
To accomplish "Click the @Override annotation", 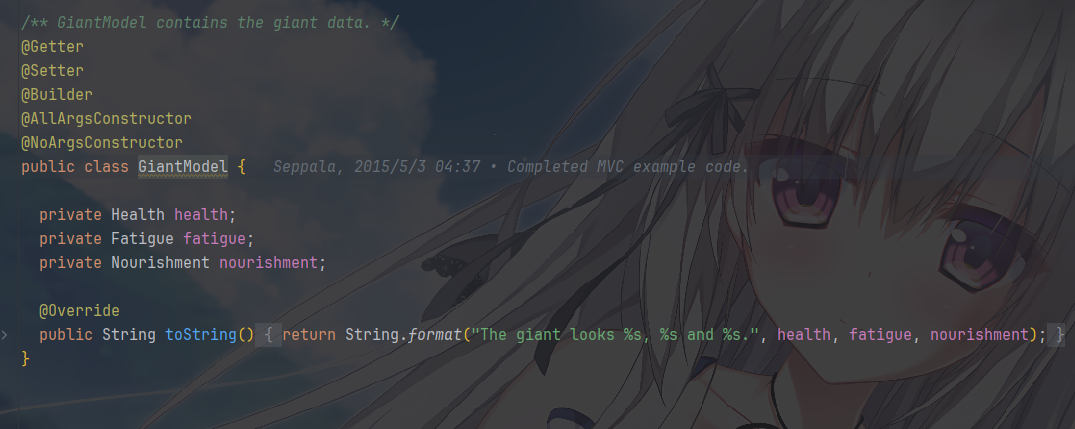I will pyautogui.click(x=80, y=310).
